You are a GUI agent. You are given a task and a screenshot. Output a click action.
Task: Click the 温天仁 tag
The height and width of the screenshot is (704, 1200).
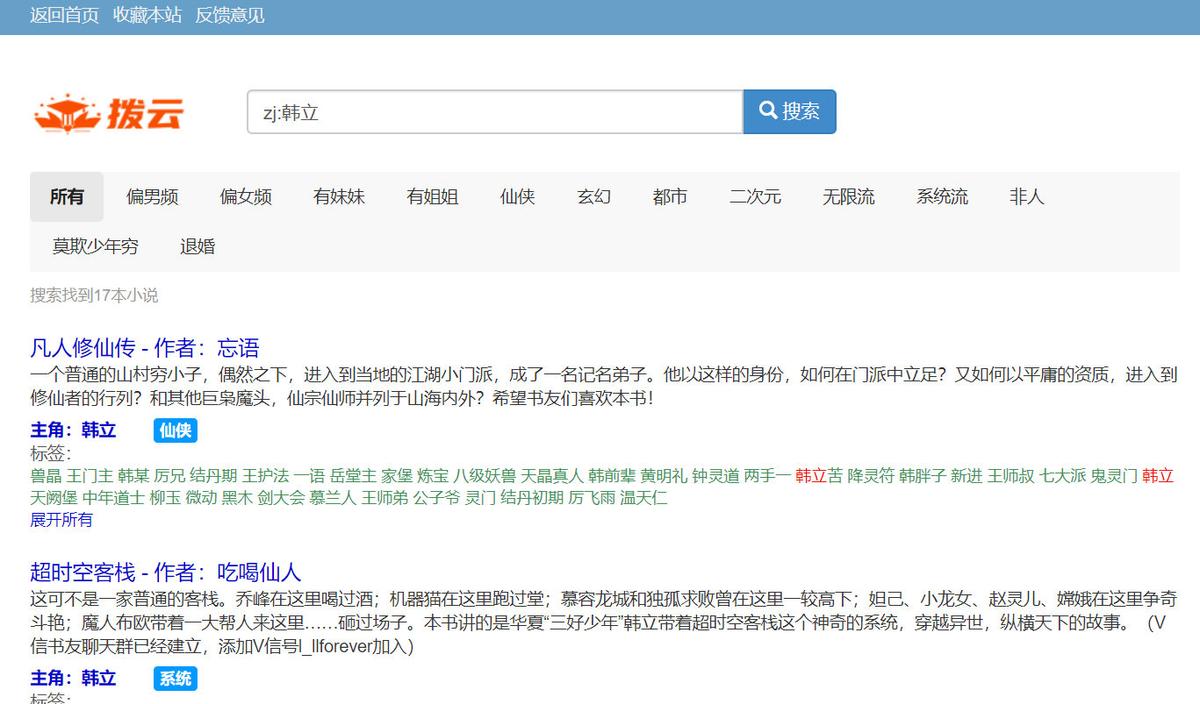[x=644, y=497]
